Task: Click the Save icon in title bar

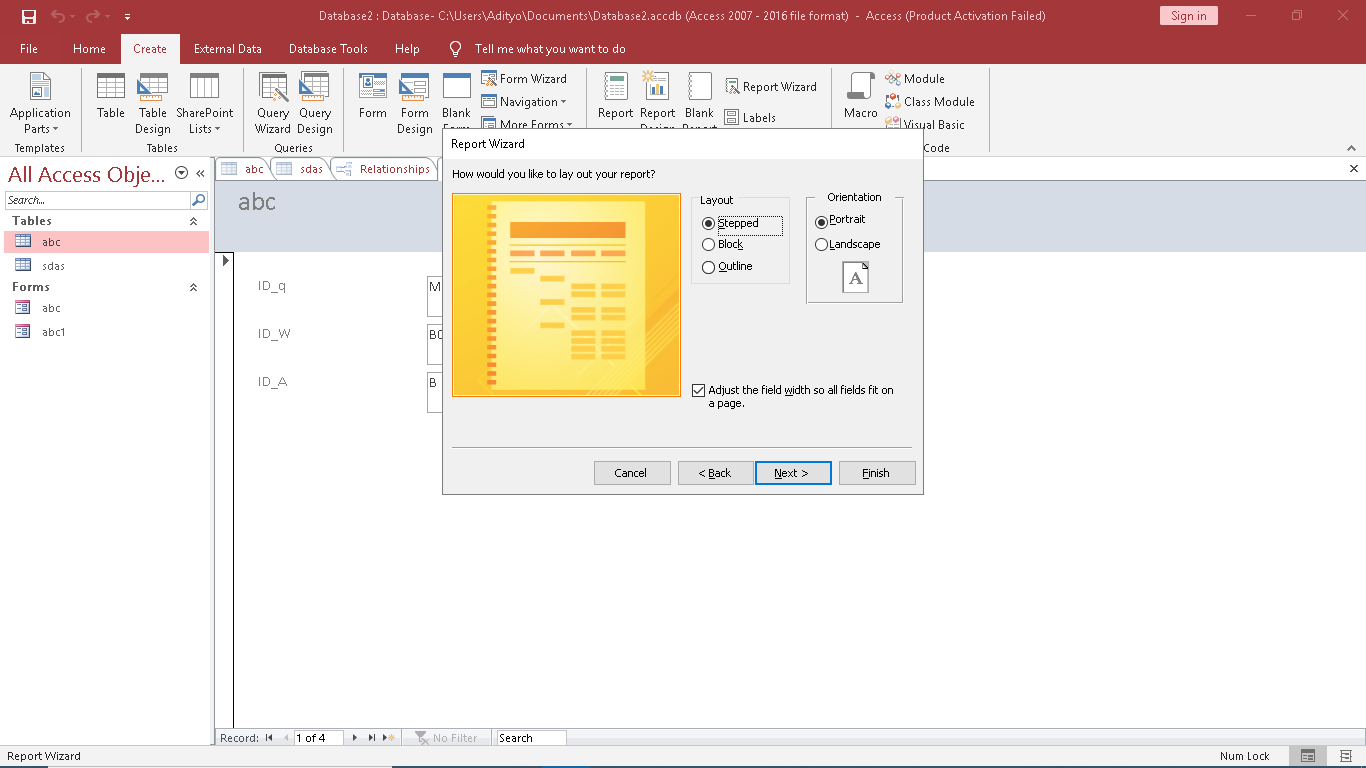Action: pos(29,16)
